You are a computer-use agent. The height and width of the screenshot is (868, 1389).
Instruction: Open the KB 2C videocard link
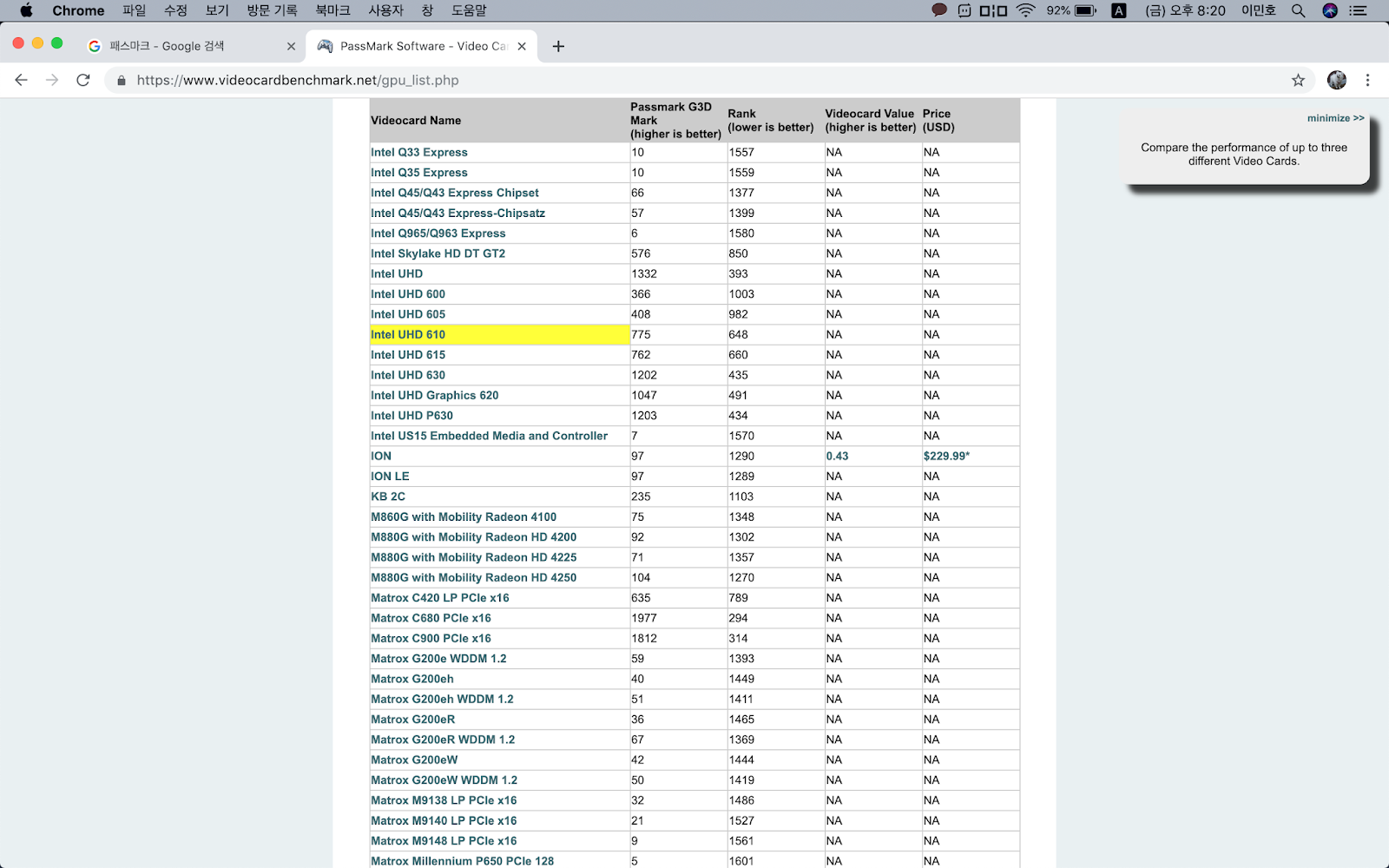tap(388, 496)
